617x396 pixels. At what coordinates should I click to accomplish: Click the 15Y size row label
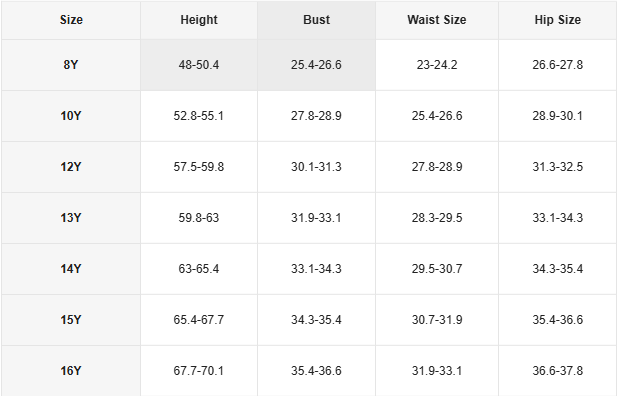[71, 320]
